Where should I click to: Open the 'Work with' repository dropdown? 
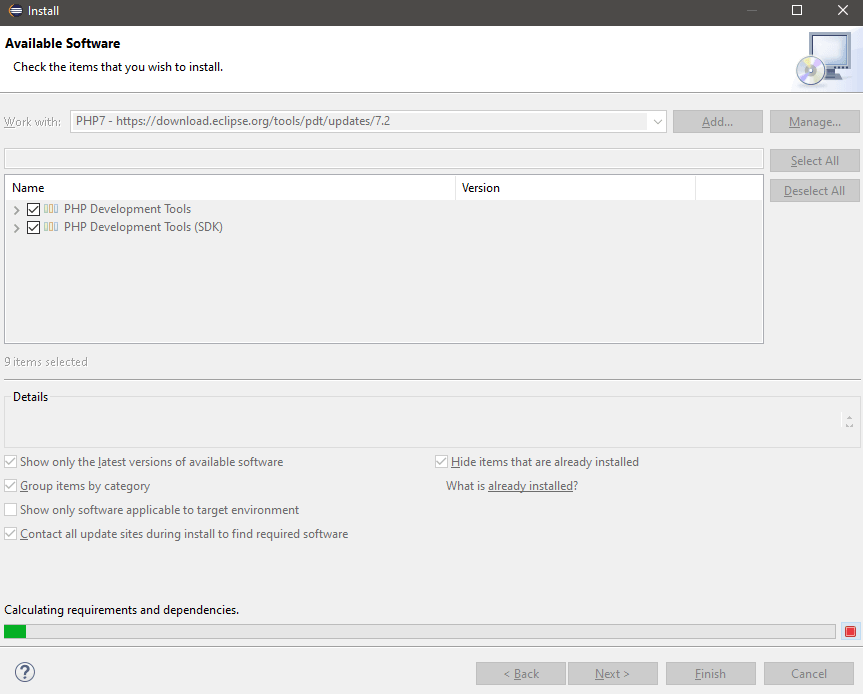pyautogui.click(x=657, y=121)
